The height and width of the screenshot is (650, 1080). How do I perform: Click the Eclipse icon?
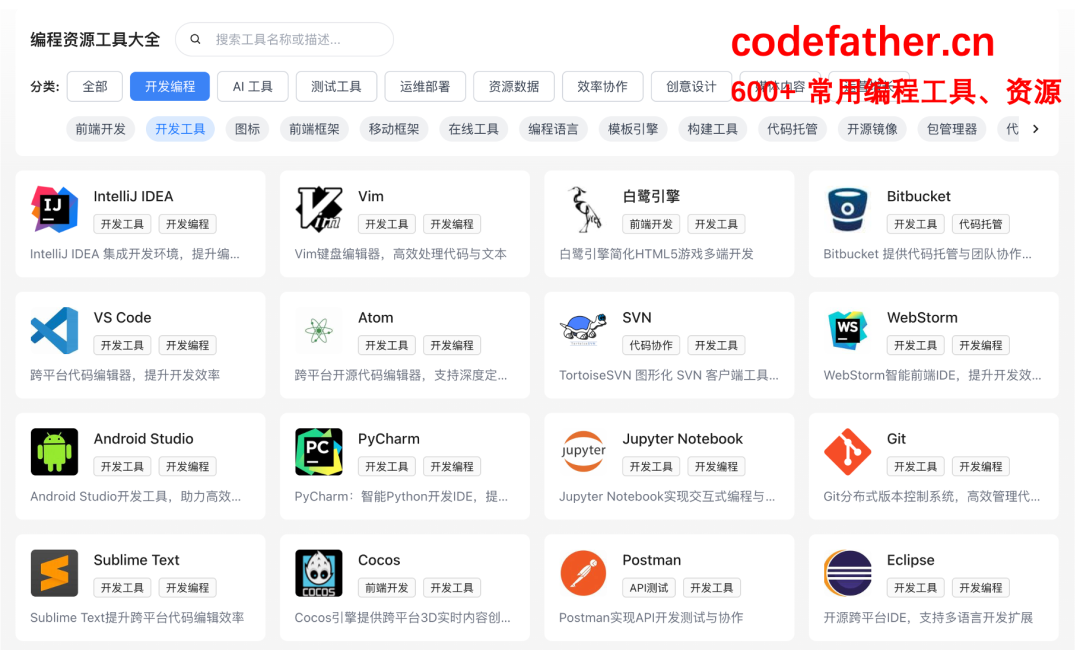click(x=847, y=573)
